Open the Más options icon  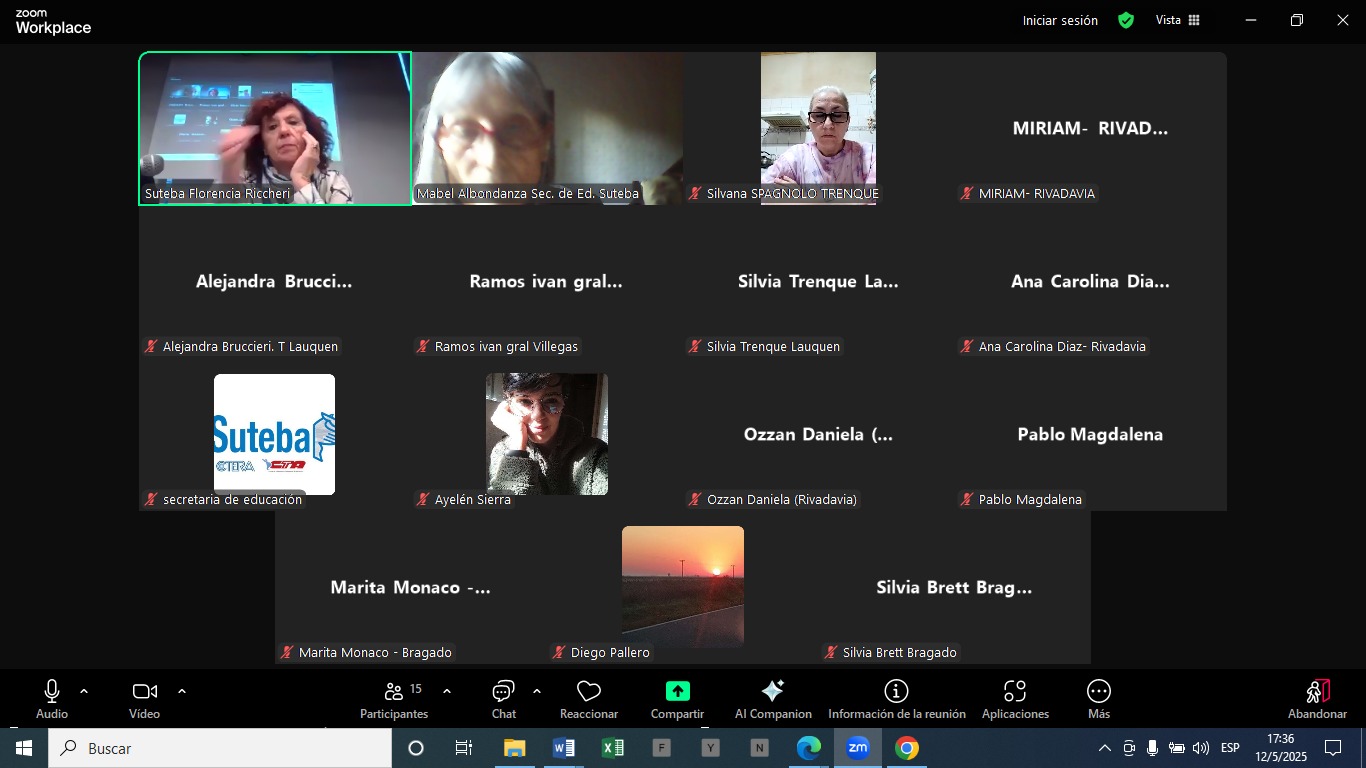[x=1098, y=692]
